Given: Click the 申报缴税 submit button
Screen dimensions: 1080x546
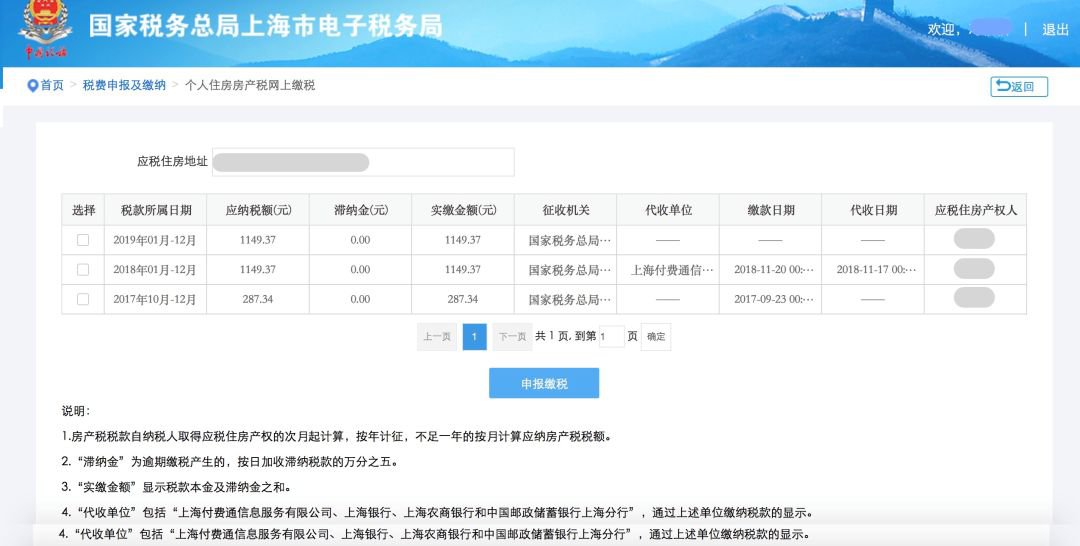Looking at the screenshot, I should coord(543,383).
